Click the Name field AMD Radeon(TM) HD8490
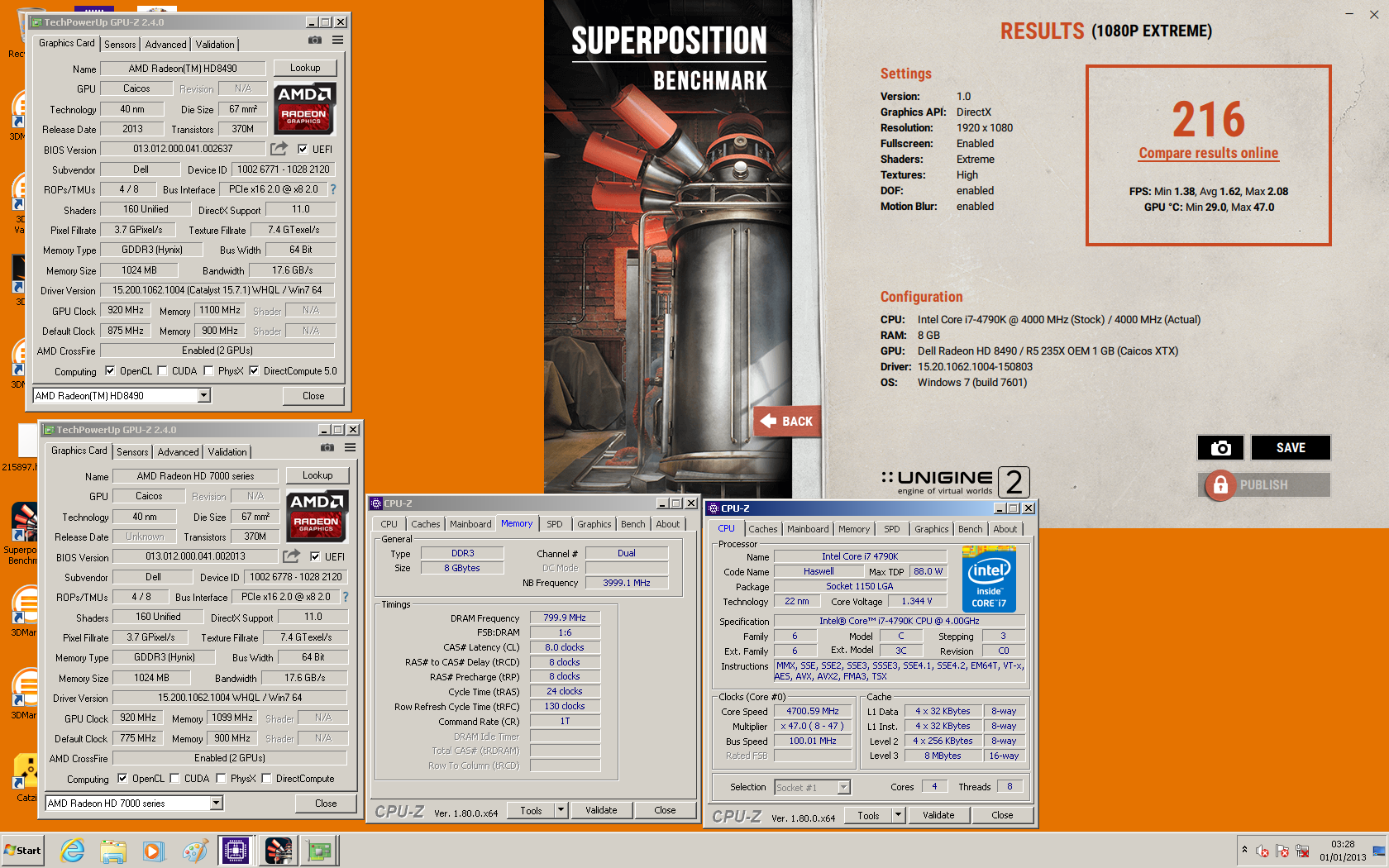This screenshot has height=868, width=1389. (x=183, y=69)
